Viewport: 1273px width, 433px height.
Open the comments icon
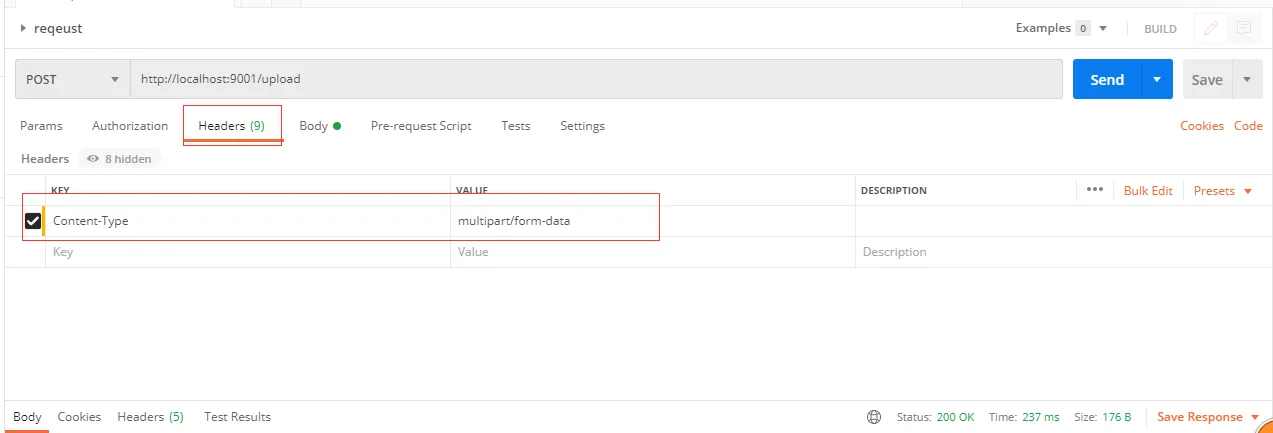1244,29
